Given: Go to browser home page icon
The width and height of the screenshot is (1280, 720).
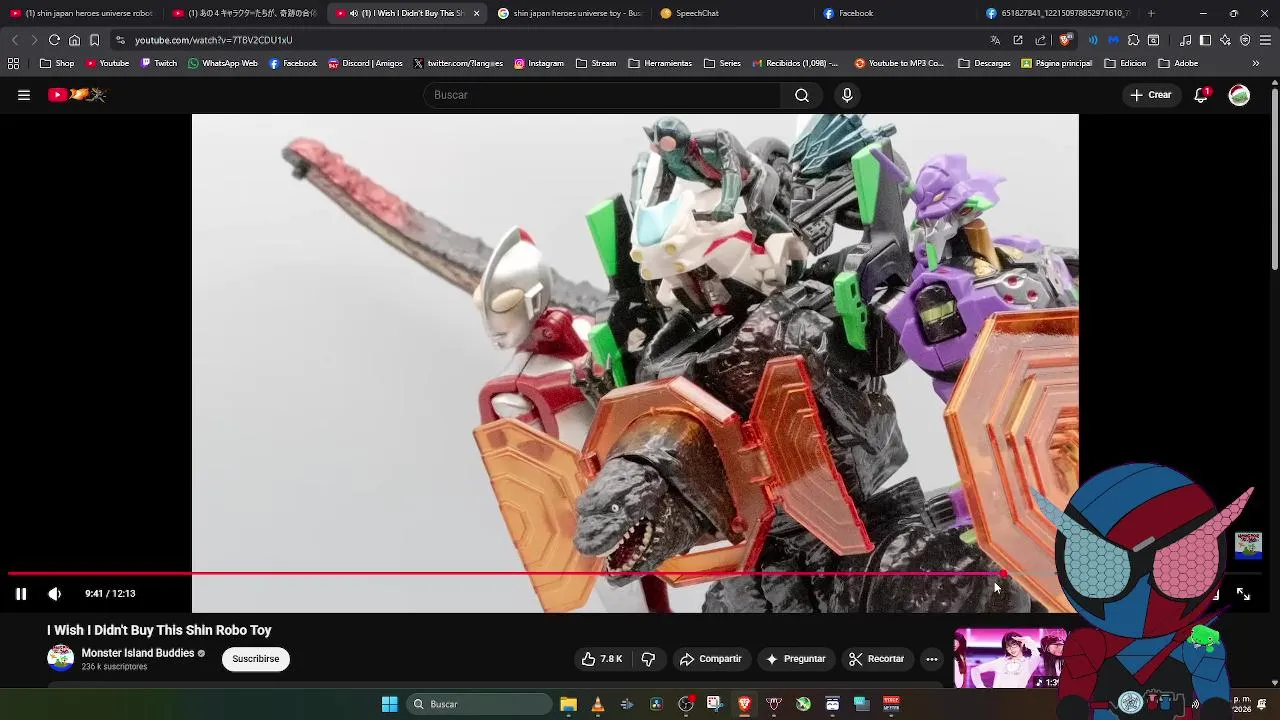Looking at the screenshot, I should 74,40.
